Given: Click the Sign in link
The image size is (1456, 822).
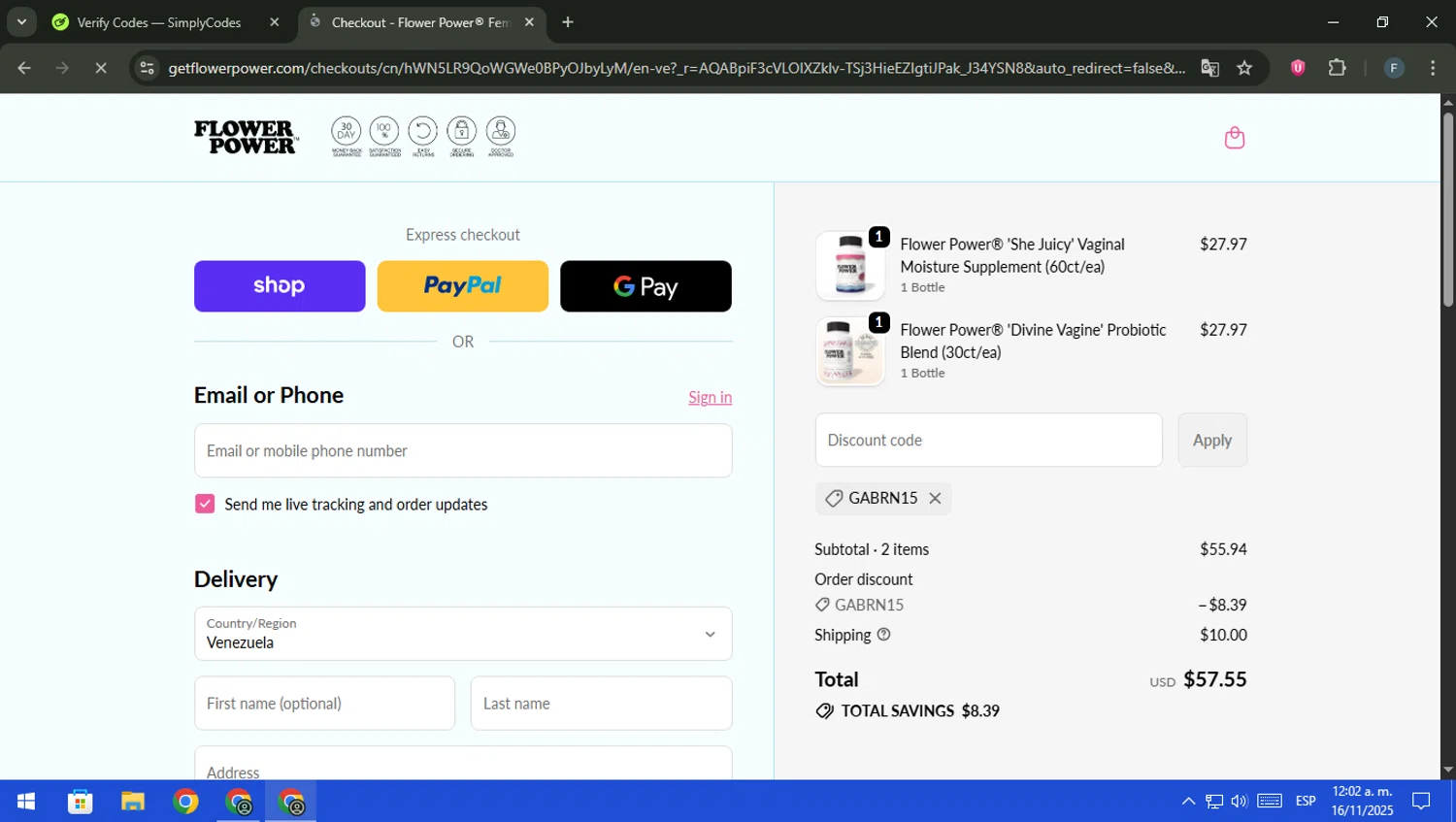Looking at the screenshot, I should pyautogui.click(x=711, y=397).
